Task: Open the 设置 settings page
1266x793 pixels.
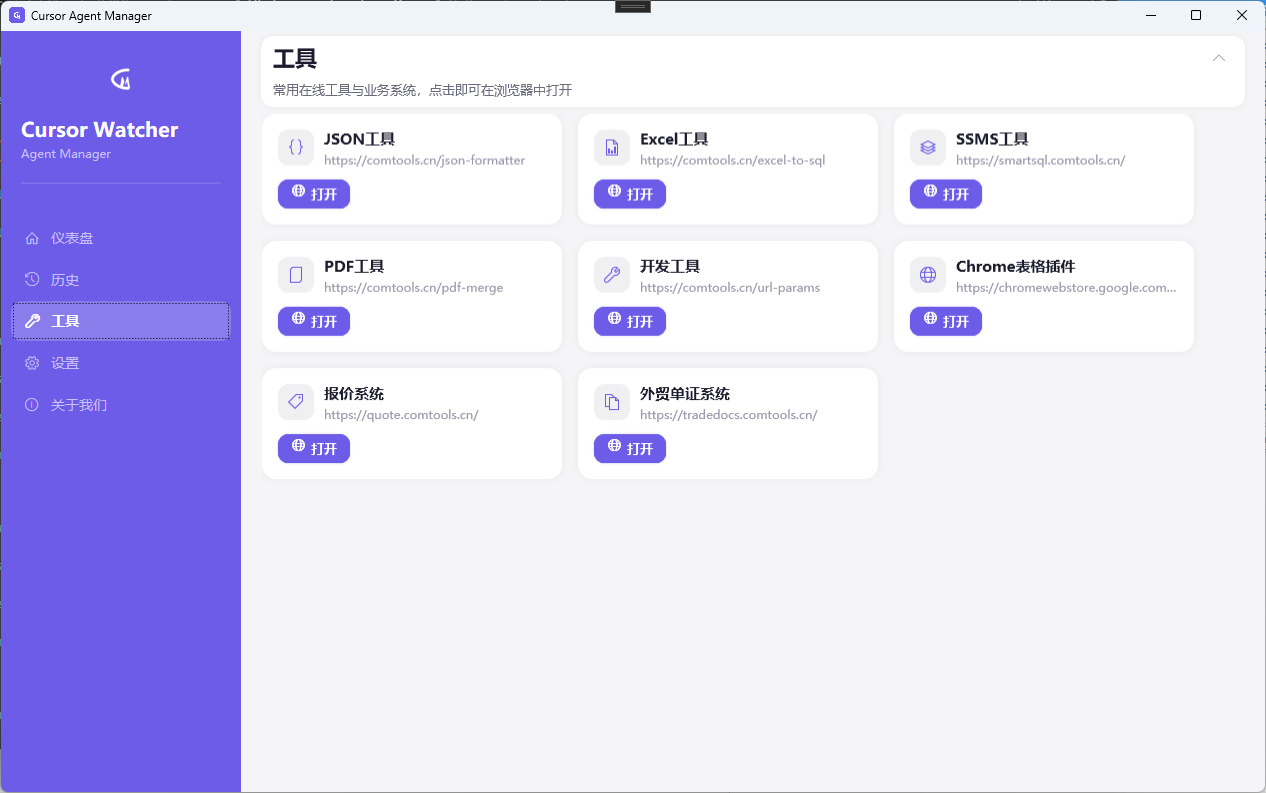Action: [x=121, y=363]
